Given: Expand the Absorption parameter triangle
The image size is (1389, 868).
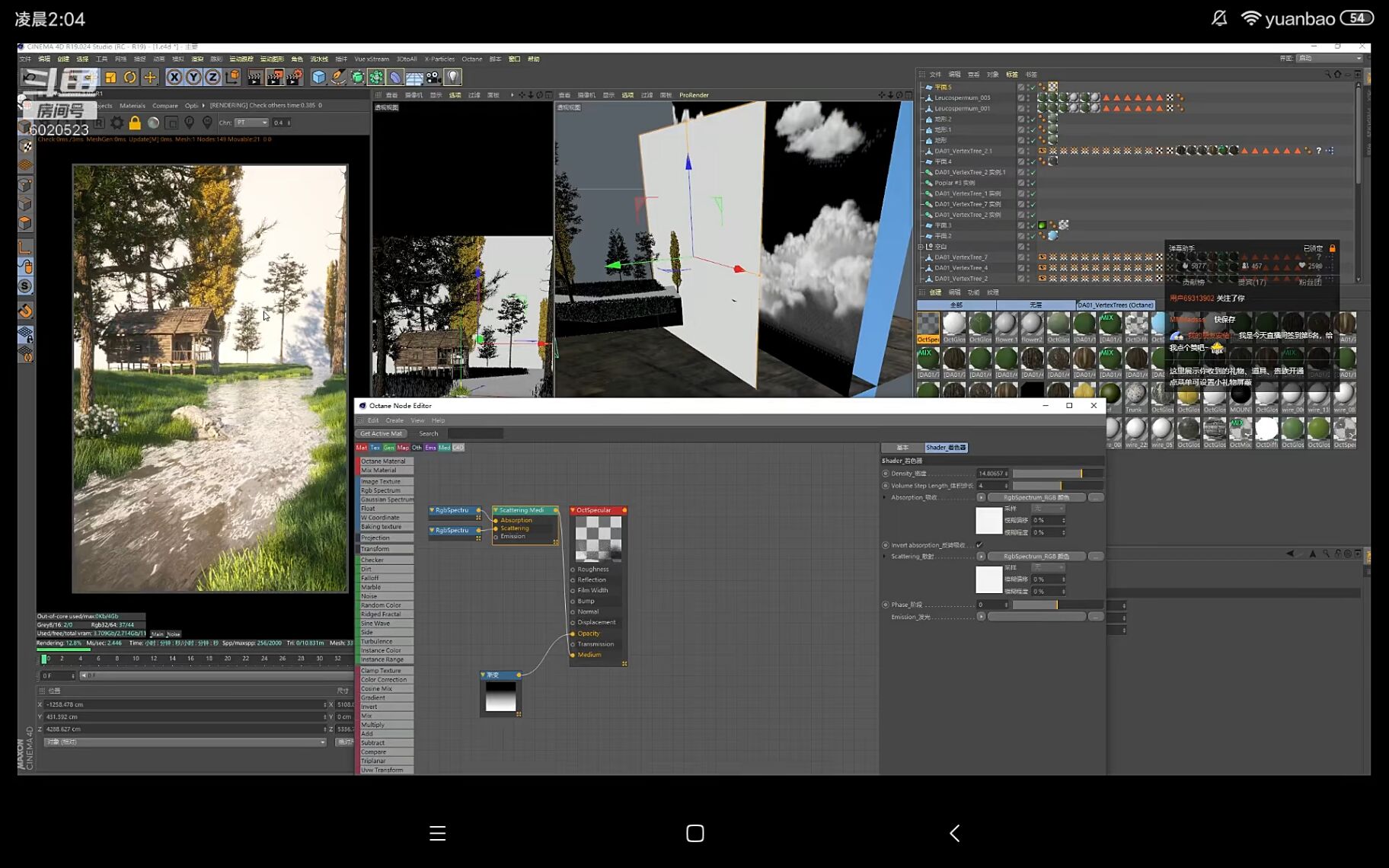Looking at the screenshot, I should (x=885, y=498).
